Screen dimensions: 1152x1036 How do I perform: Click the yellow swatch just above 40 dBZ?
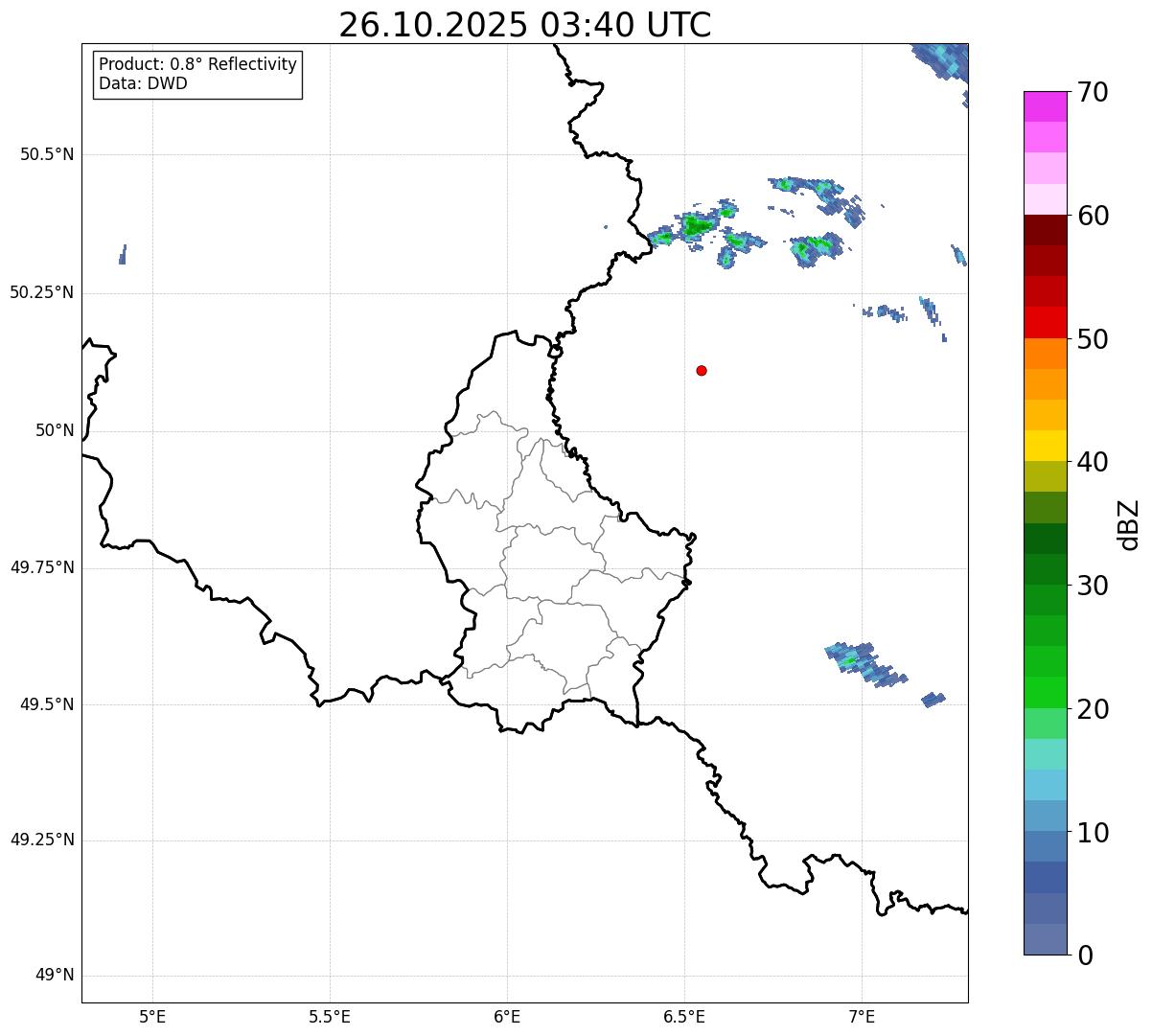pos(1045,446)
